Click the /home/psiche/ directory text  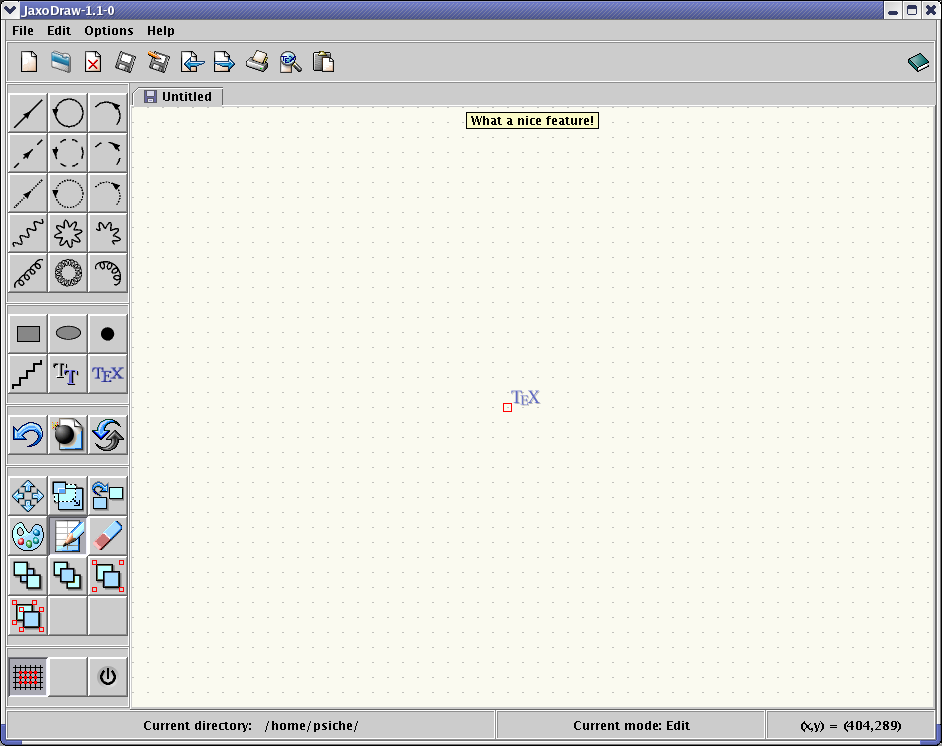312,726
